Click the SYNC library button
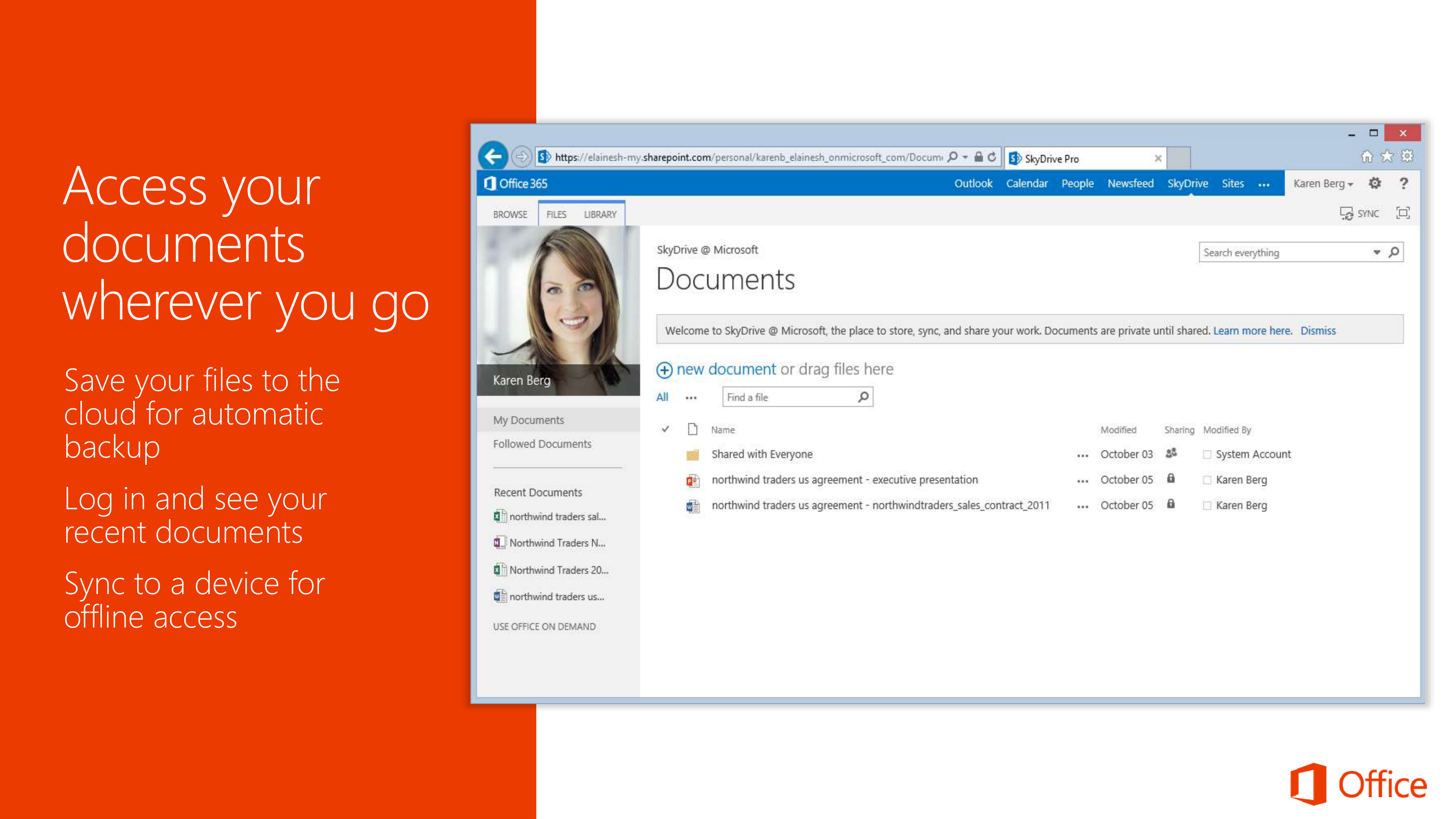The image size is (1456, 819). pyautogui.click(x=1360, y=213)
